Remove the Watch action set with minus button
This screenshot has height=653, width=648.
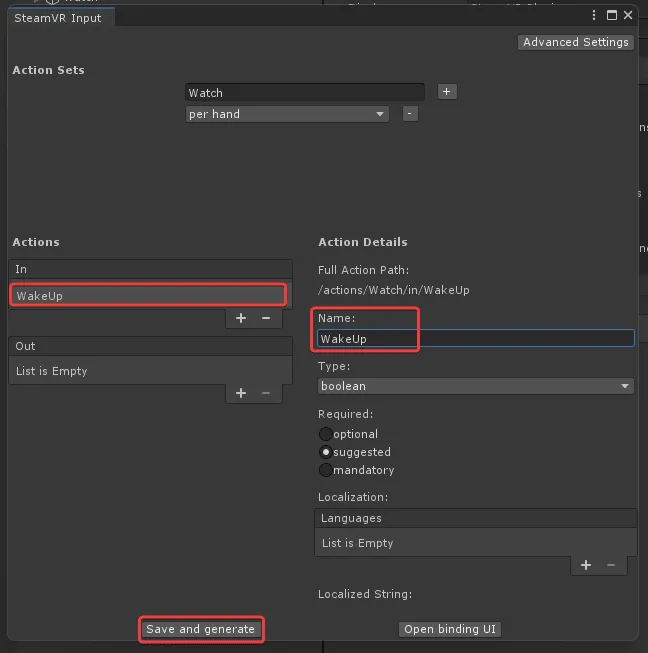tap(410, 114)
